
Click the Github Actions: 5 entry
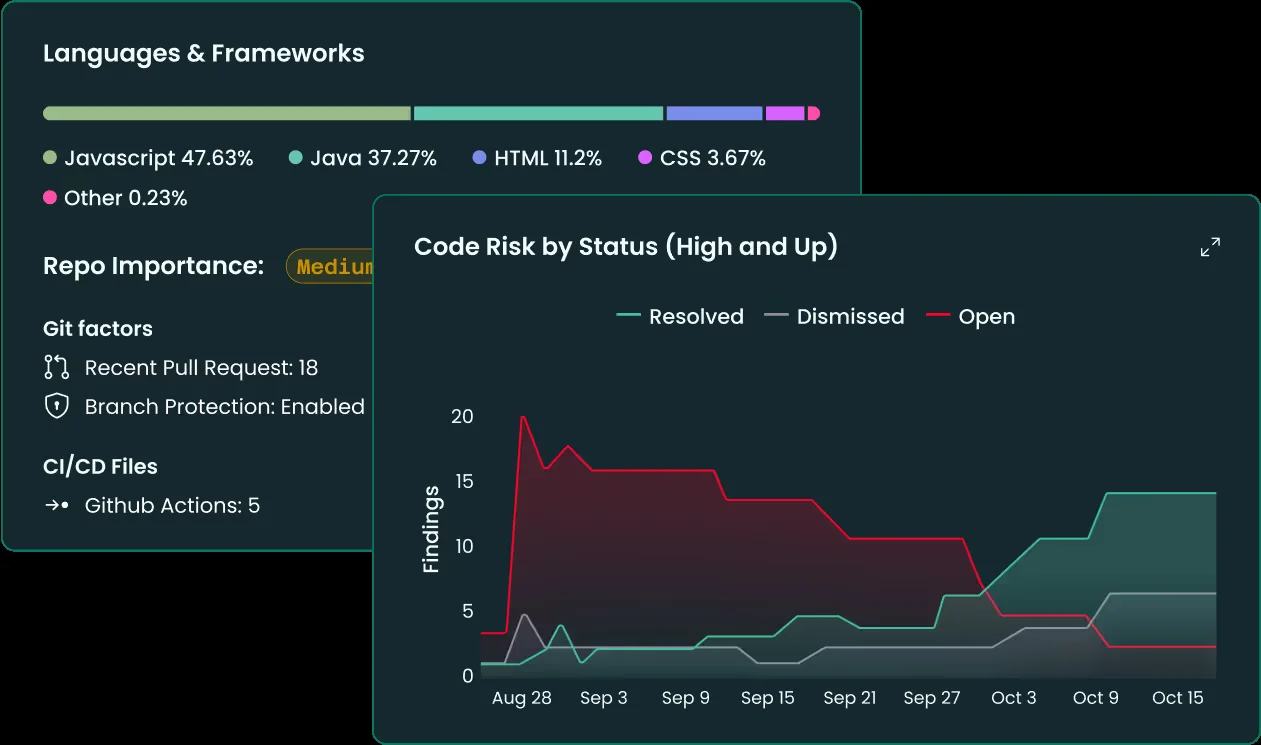[173, 506]
